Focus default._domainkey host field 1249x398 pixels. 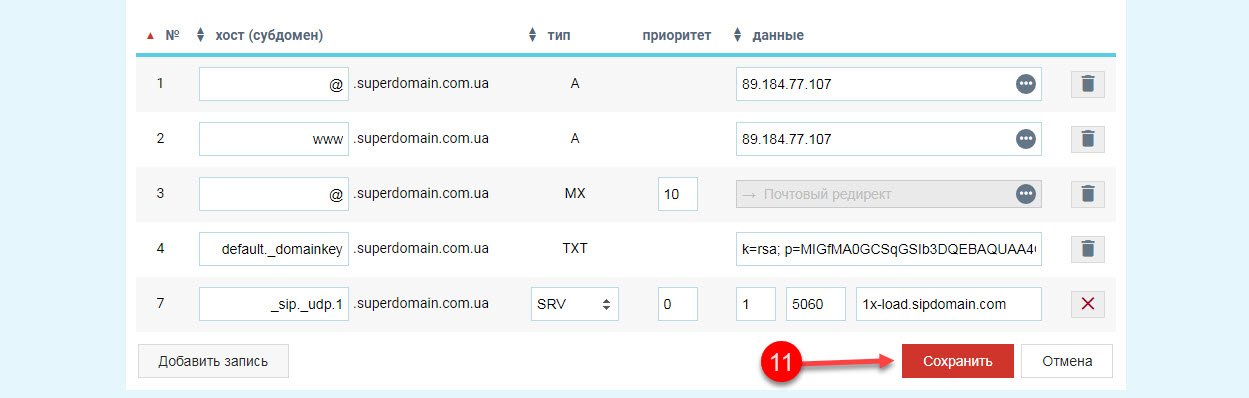[274, 249]
